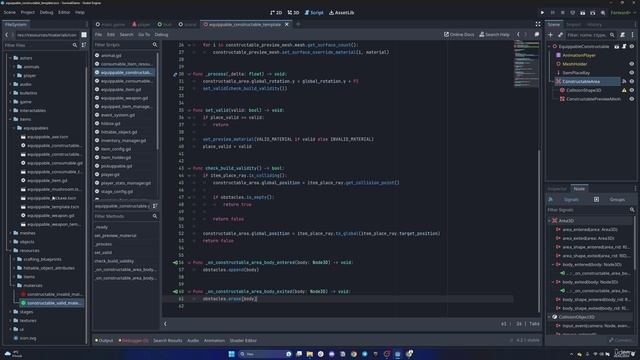The width and height of the screenshot is (640, 360).
Task: Open script attached to EquippableConstructable node
Action: [x=624, y=47]
